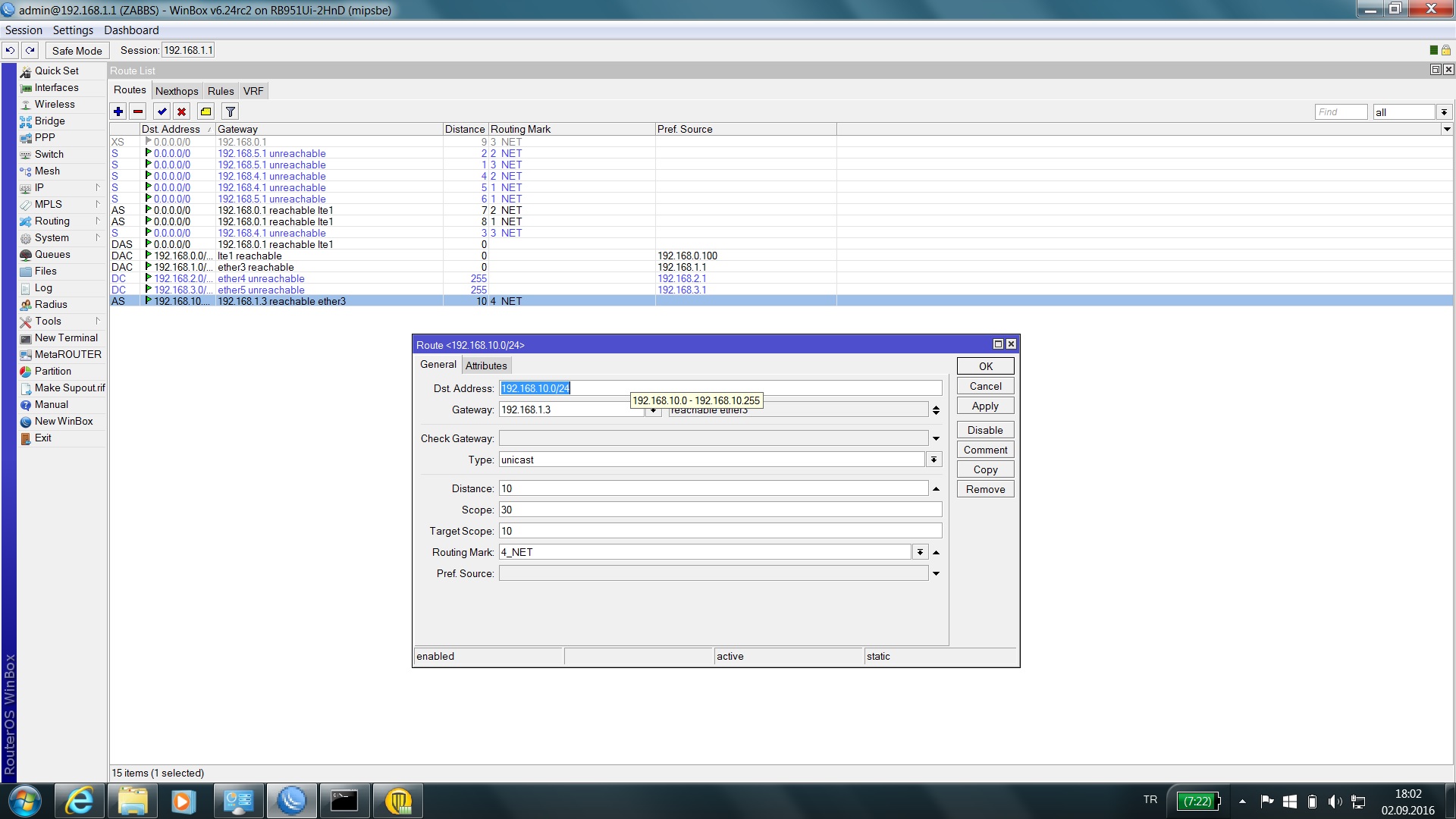Click the blue checkmark enable icon
Image resolution: width=1456 pixels, height=819 pixels.
pos(162,111)
